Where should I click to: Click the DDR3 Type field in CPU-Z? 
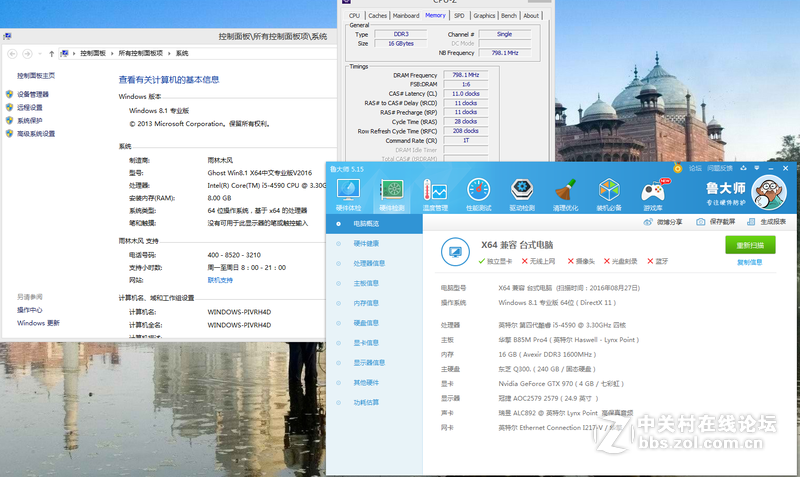point(401,34)
